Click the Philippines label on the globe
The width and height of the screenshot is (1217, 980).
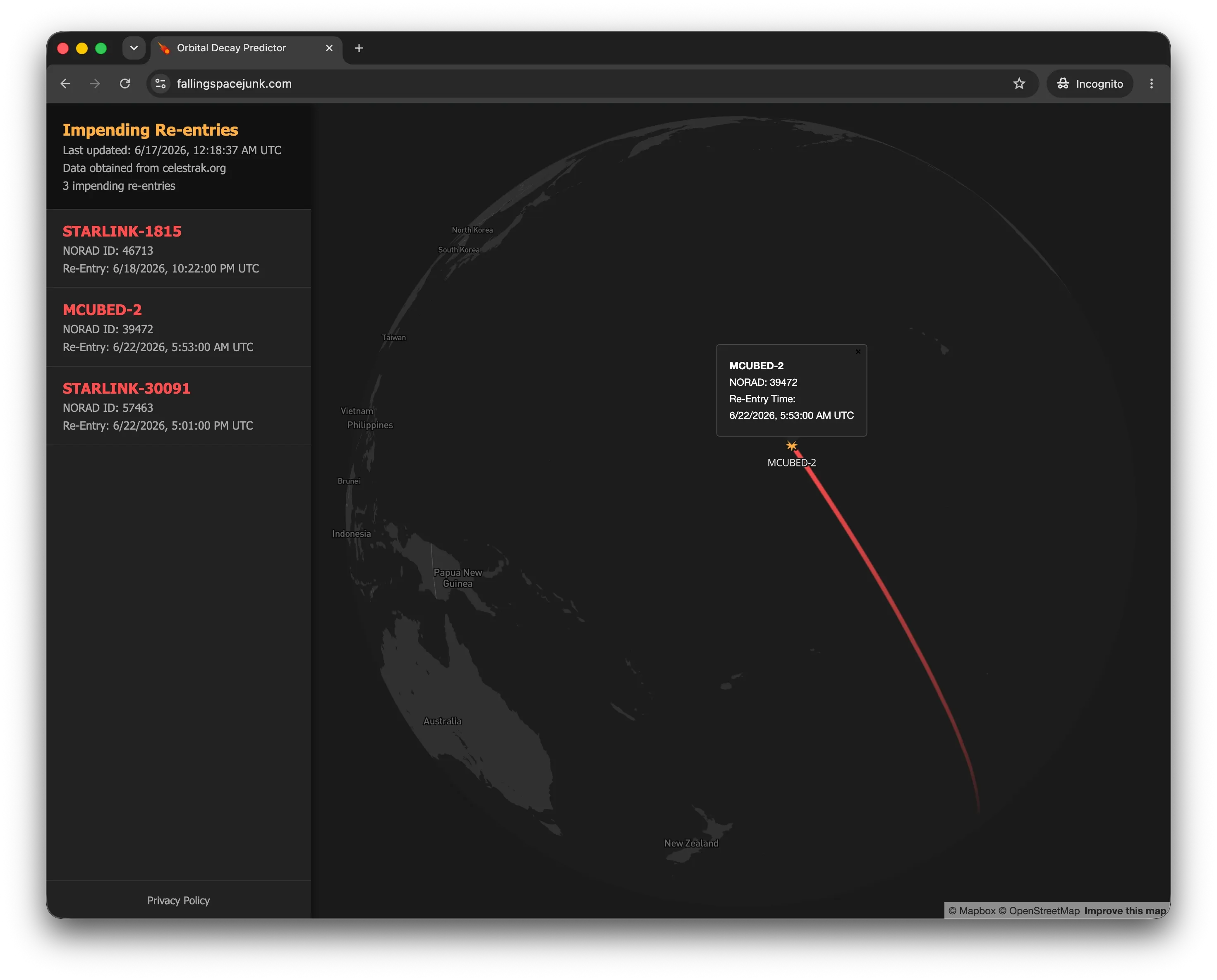coord(370,425)
